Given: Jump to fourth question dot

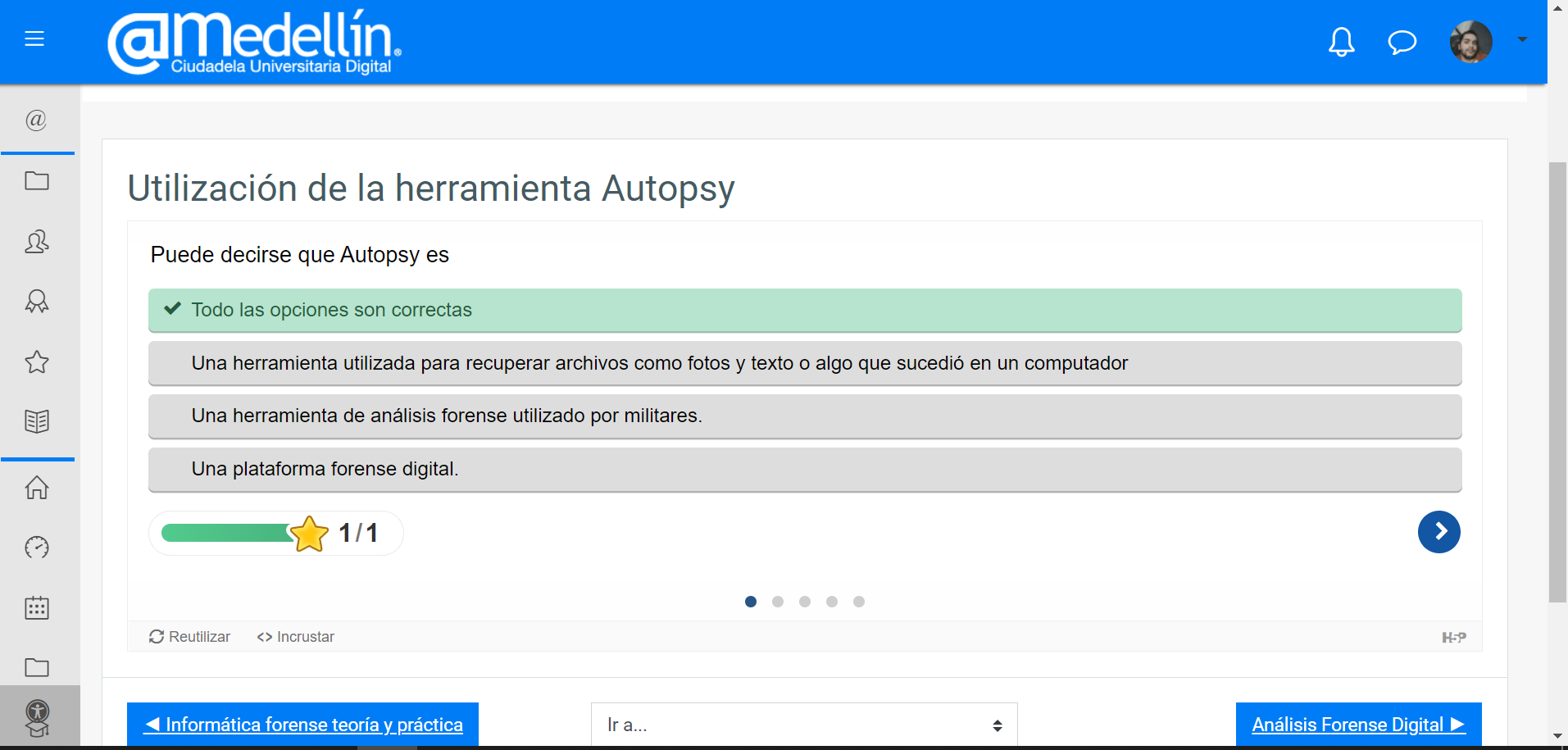Looking at the screenshot, I should 832,602.
